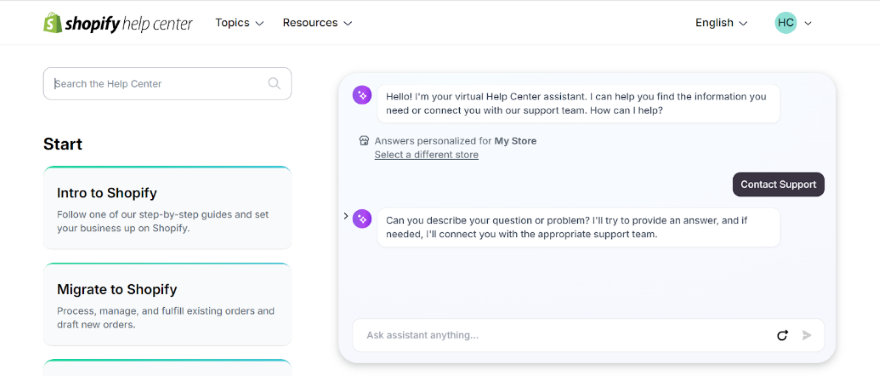Click the 'My Store' store name text
This screenshot has height=376, width=880.
(515, 141)
